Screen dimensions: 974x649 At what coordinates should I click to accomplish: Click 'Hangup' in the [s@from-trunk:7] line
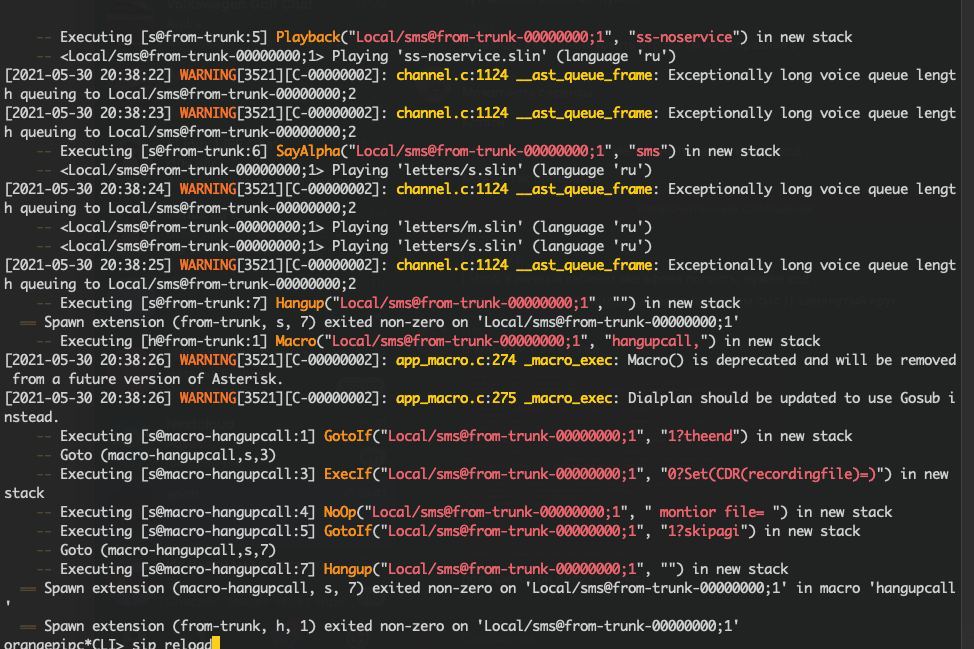coord(300,303)
